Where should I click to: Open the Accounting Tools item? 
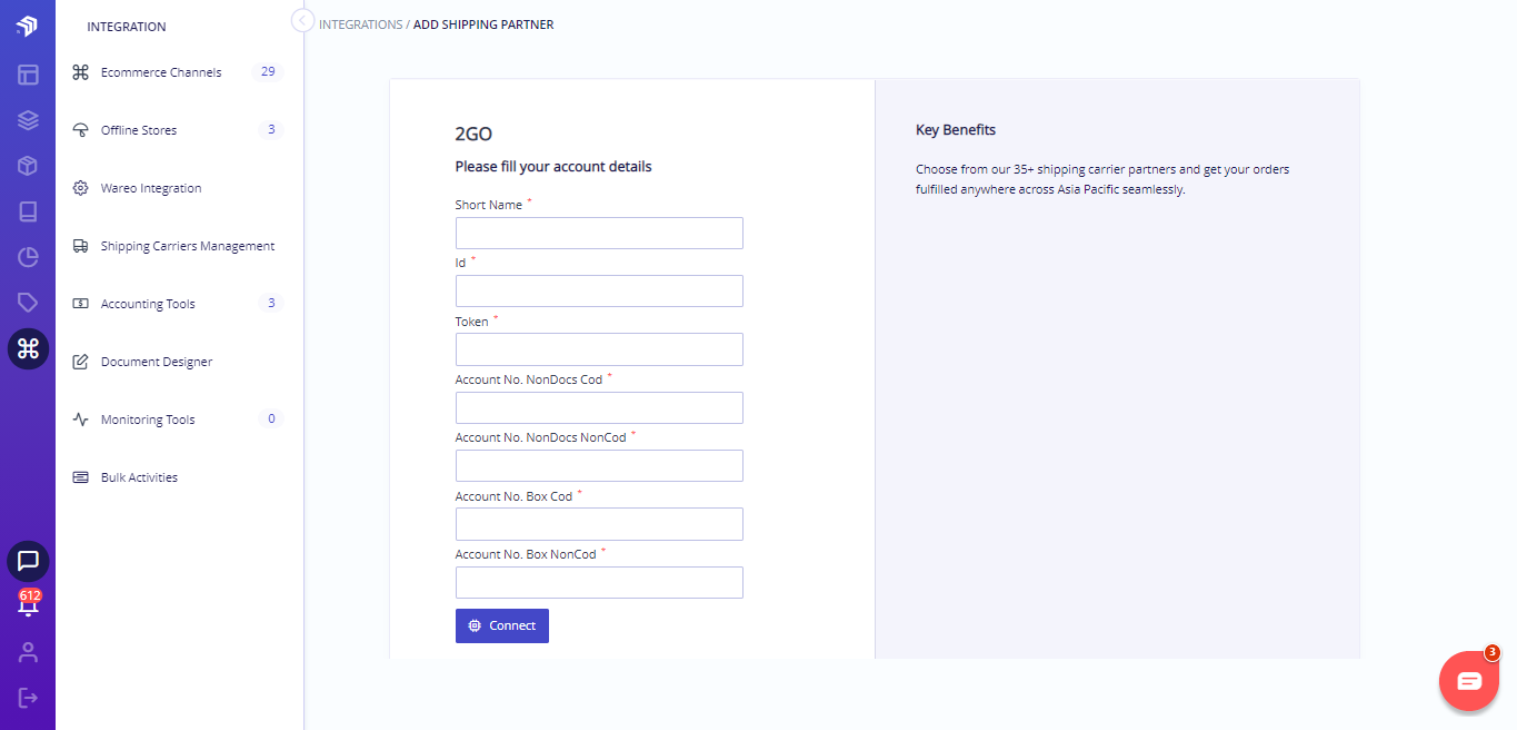178,304
